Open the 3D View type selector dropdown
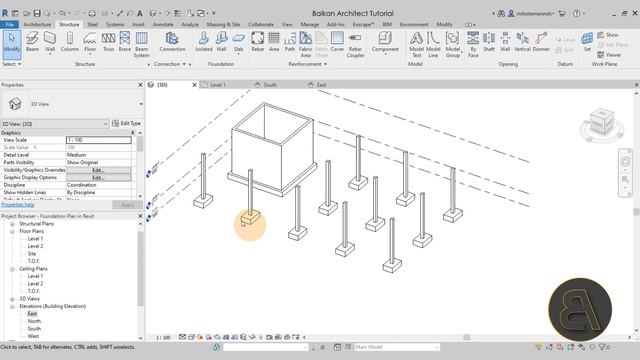This screenshot has width=640, height=360. [x=141, y=104]
